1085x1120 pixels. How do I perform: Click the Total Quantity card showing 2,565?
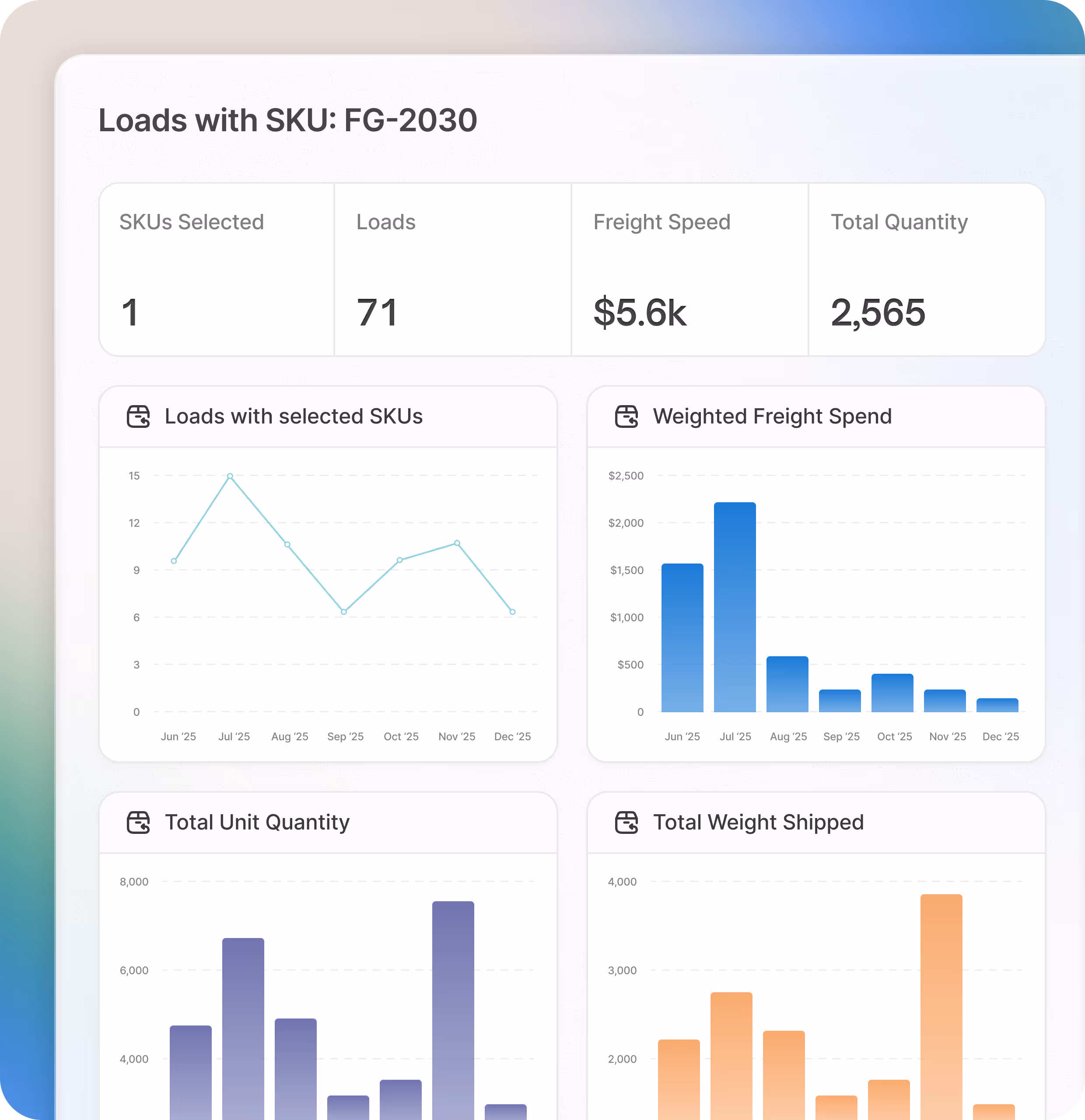click(879, 312)
